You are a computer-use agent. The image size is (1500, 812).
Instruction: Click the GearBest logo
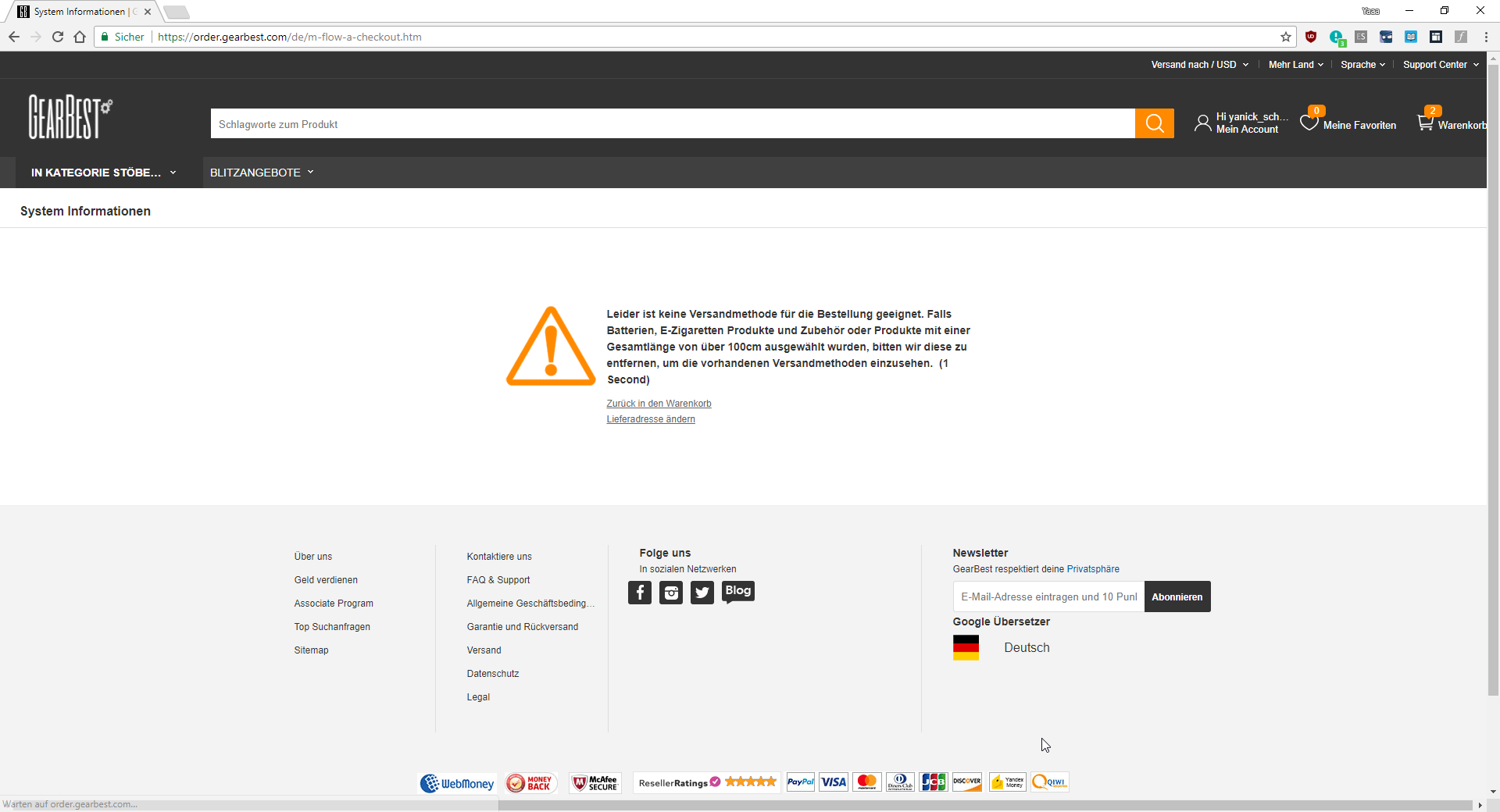click(x=70, y=116)
